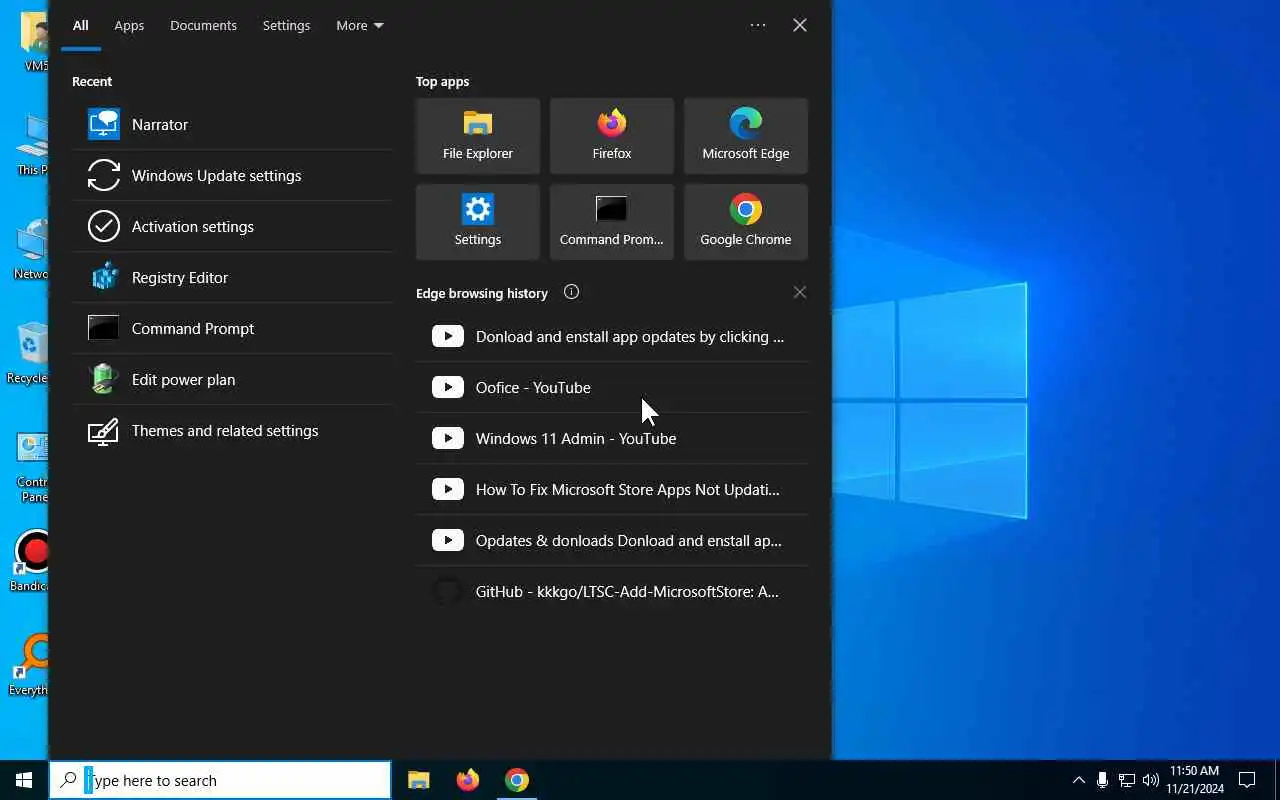Open File Explorer from the taskbar
The height and width of the screenshot is (800, 1280).
pos(418,780)
